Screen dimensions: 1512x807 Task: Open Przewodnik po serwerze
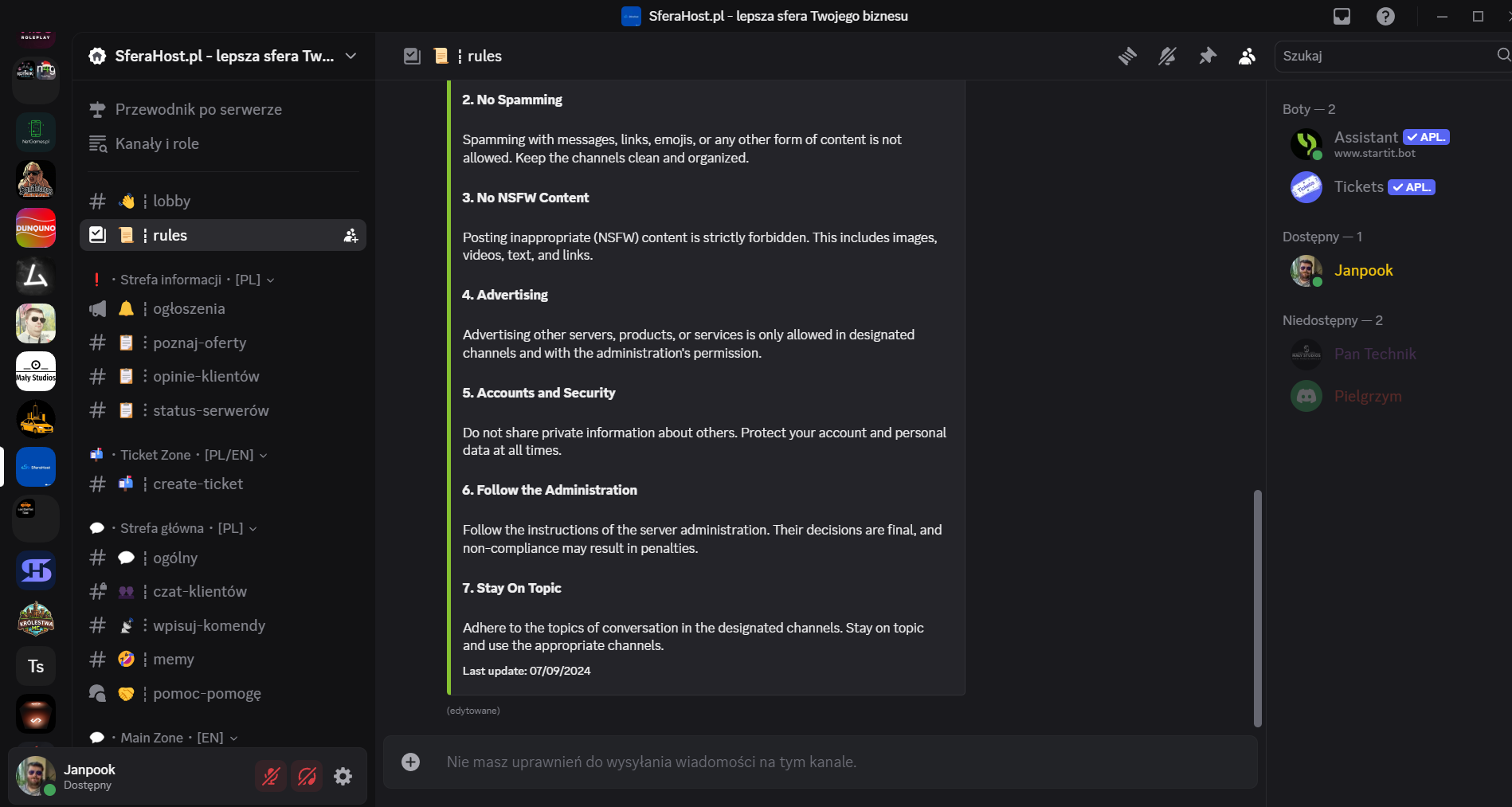198,109
